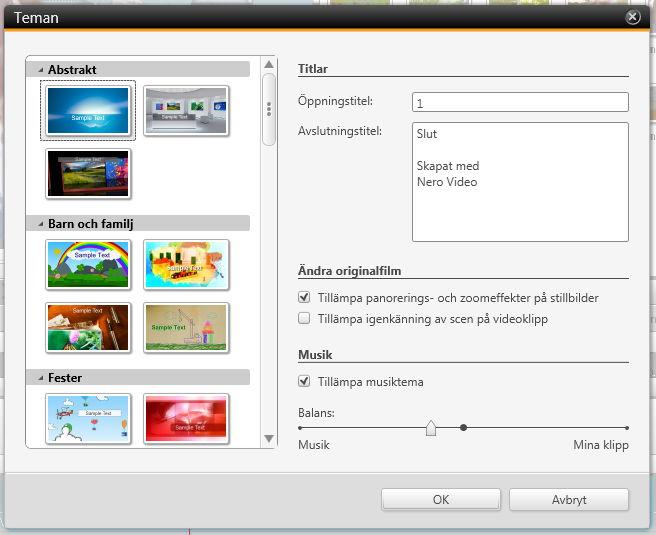Click the Ändra originalfilm heading

click(349, 271)
